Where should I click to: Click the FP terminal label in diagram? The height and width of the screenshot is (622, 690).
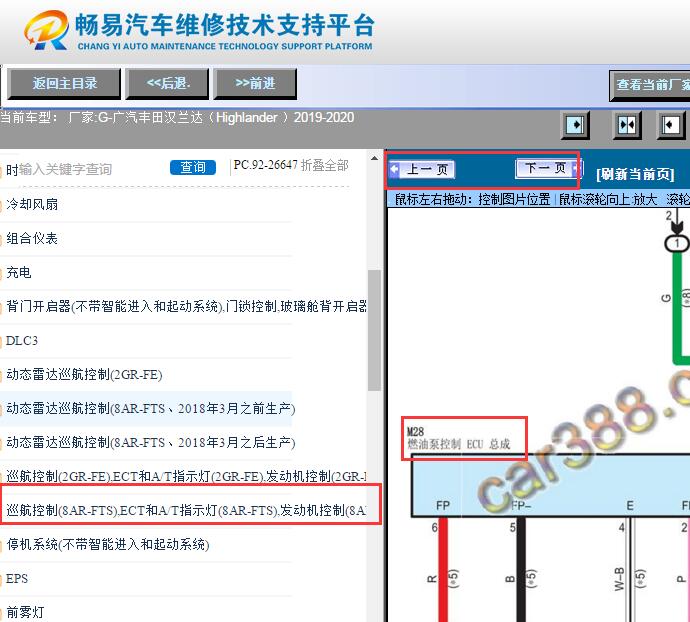pos(443,505)
